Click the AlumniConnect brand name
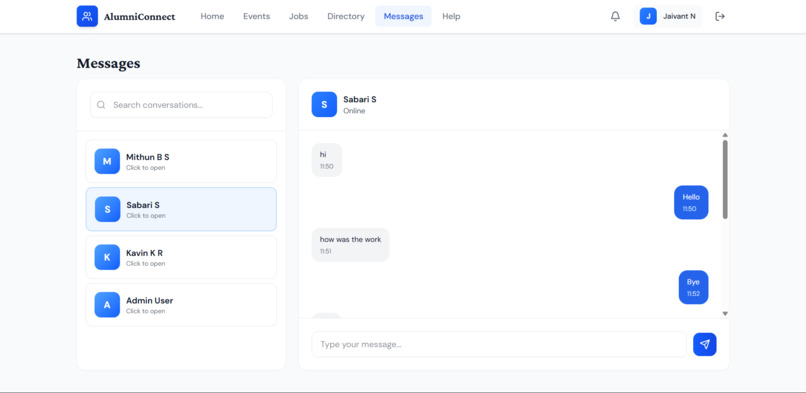Image resolution: width=806 pixels, height=393 pixels. (139, 17)
